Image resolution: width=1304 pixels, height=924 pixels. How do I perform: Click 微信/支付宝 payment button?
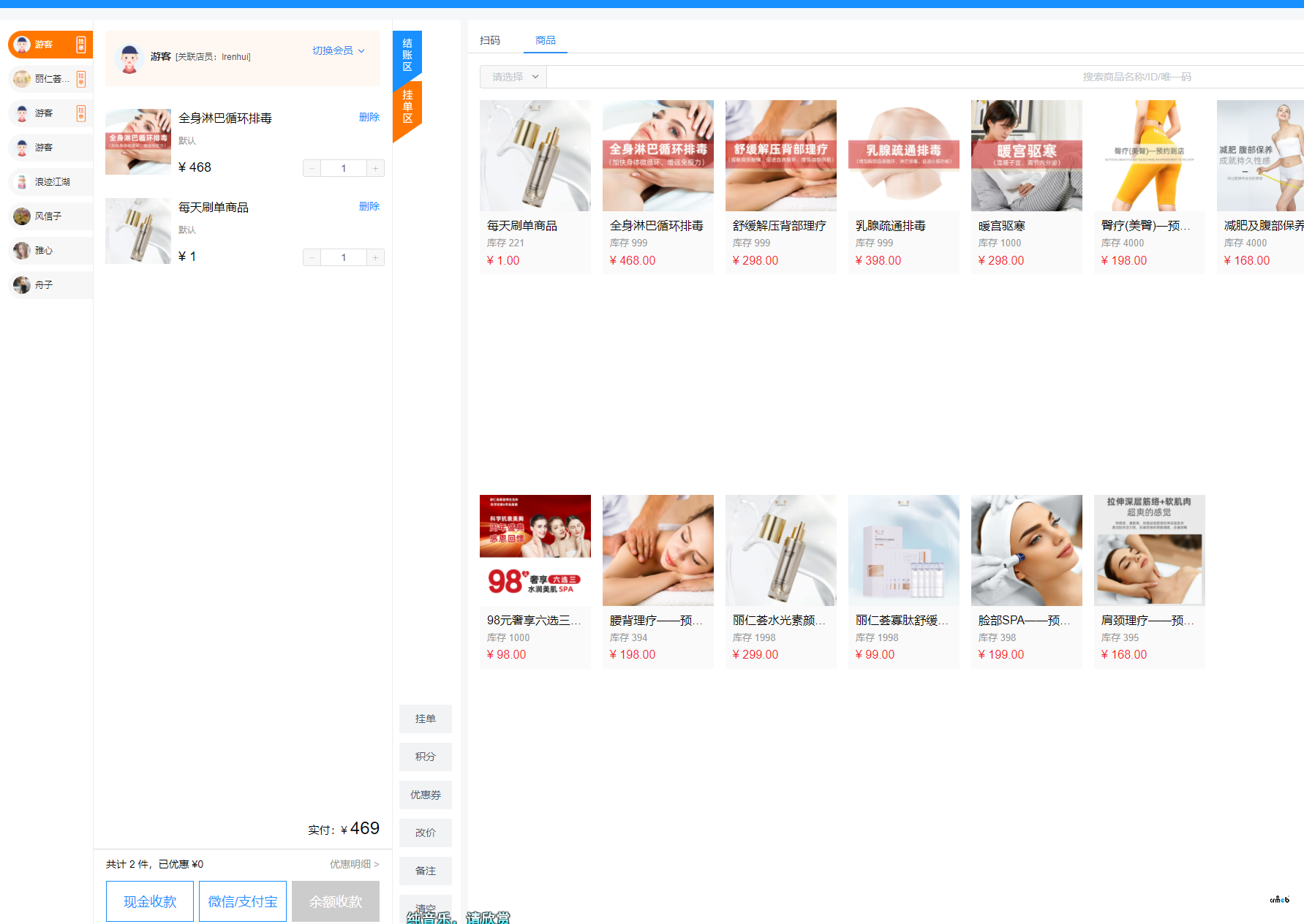point(243,901)
